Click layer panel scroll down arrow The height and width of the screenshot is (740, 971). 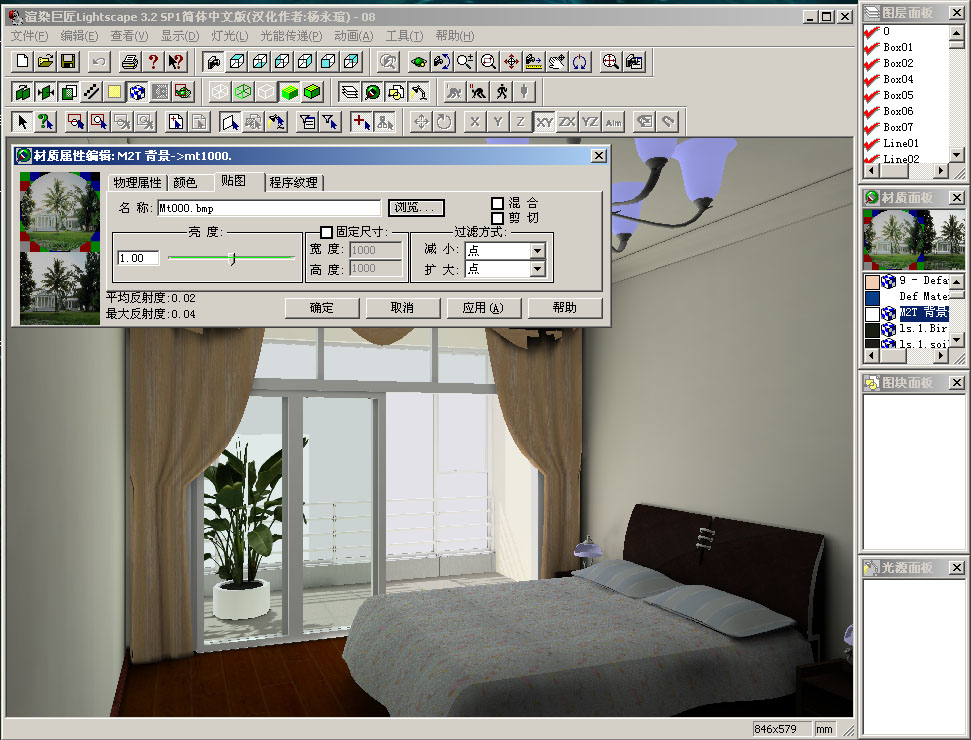(x=957, y=155)
